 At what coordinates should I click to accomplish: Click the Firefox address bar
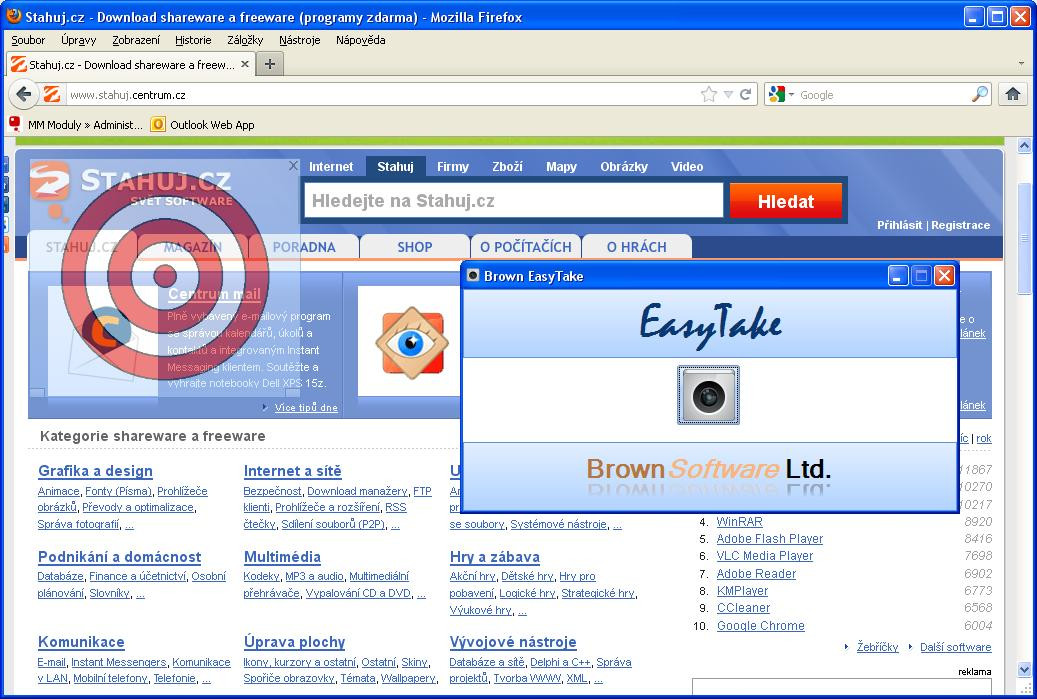pos(382,95)
